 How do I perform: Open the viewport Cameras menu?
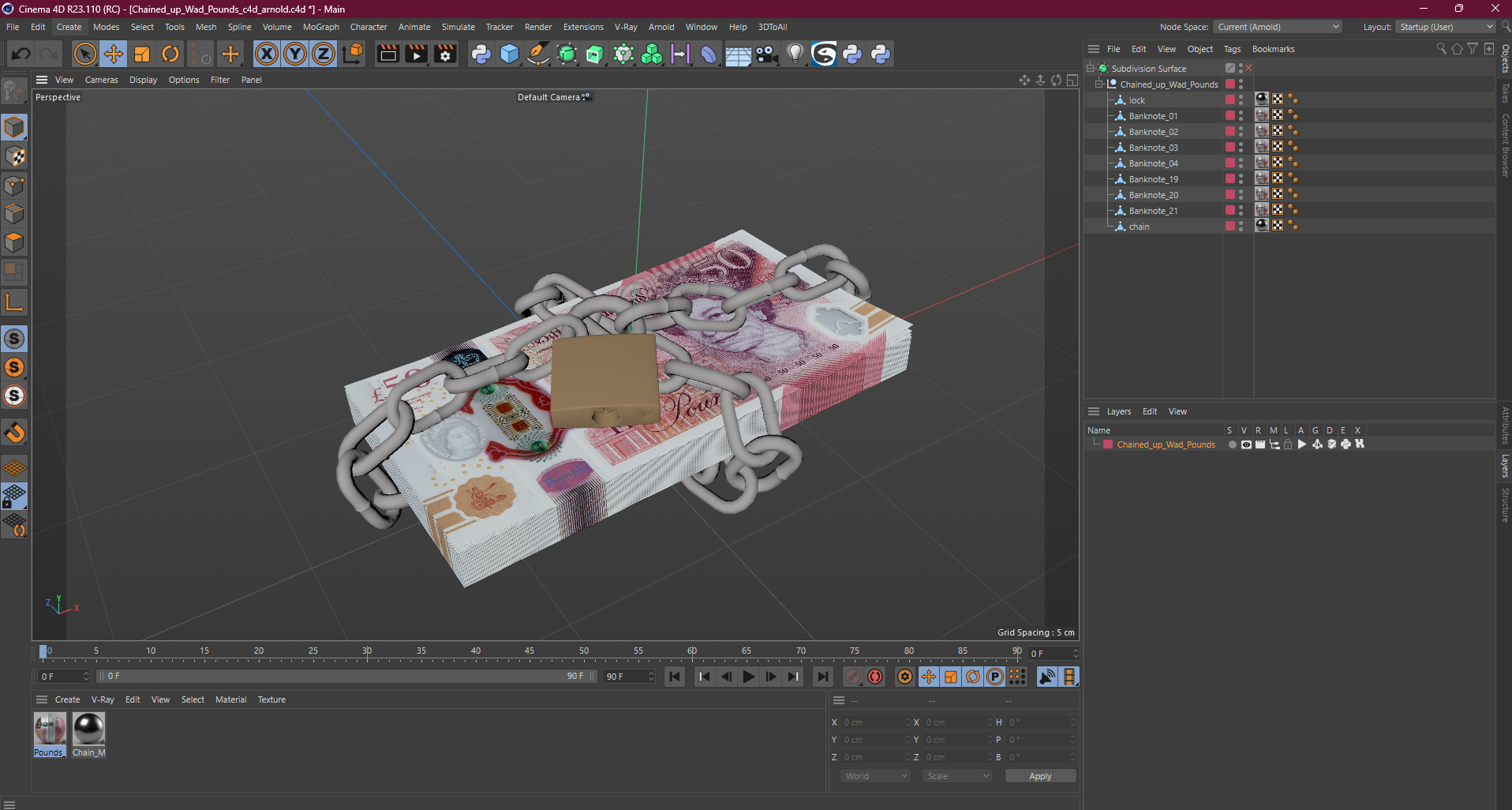(101, 80)
